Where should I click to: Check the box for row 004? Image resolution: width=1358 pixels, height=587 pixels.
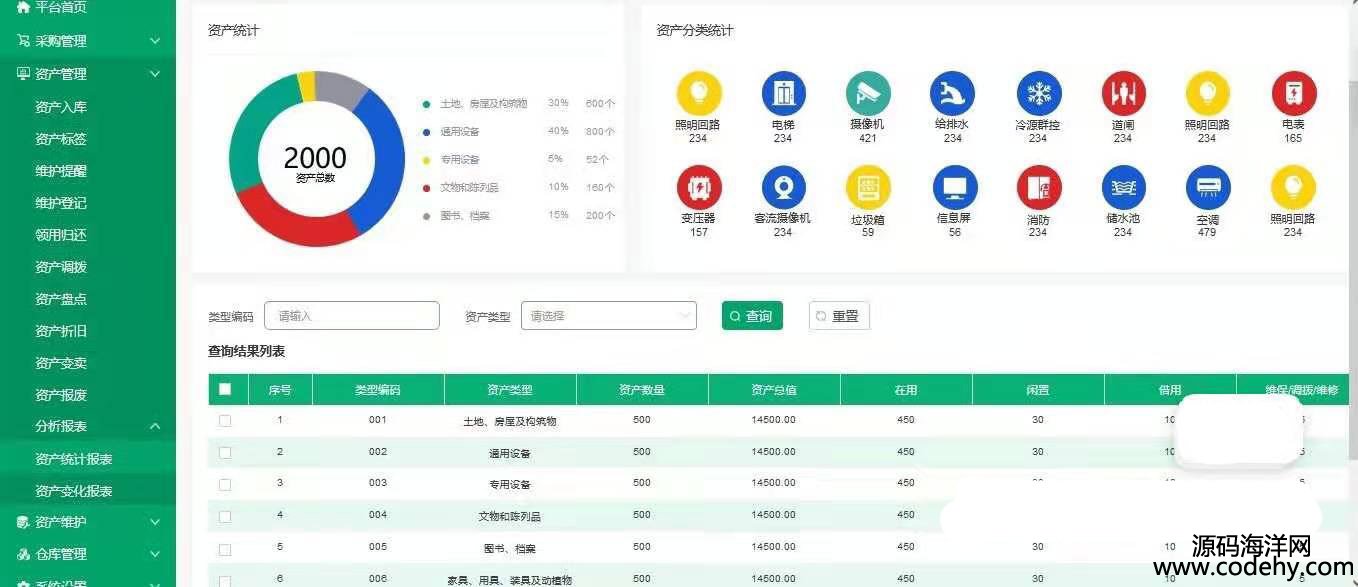coord(225,516)
